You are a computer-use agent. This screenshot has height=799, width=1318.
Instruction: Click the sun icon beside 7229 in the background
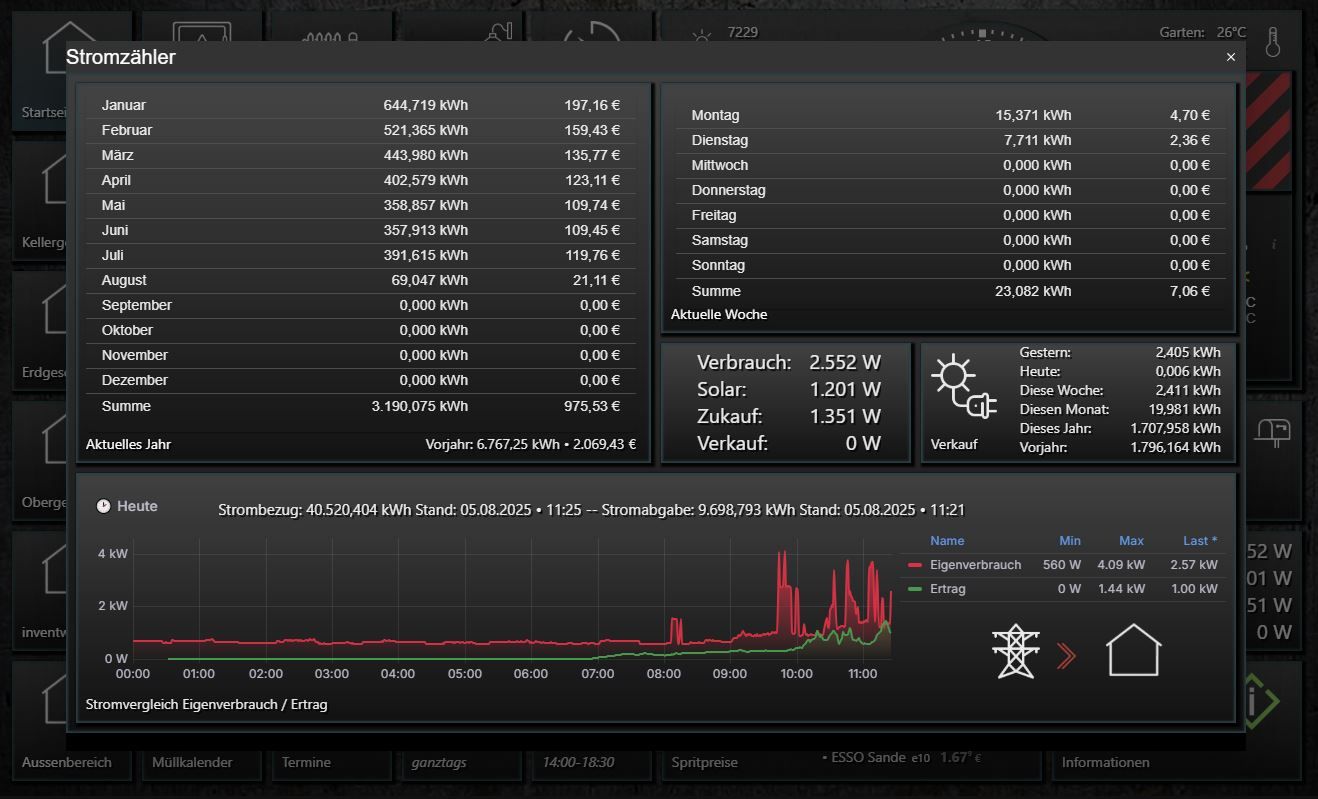702,38
